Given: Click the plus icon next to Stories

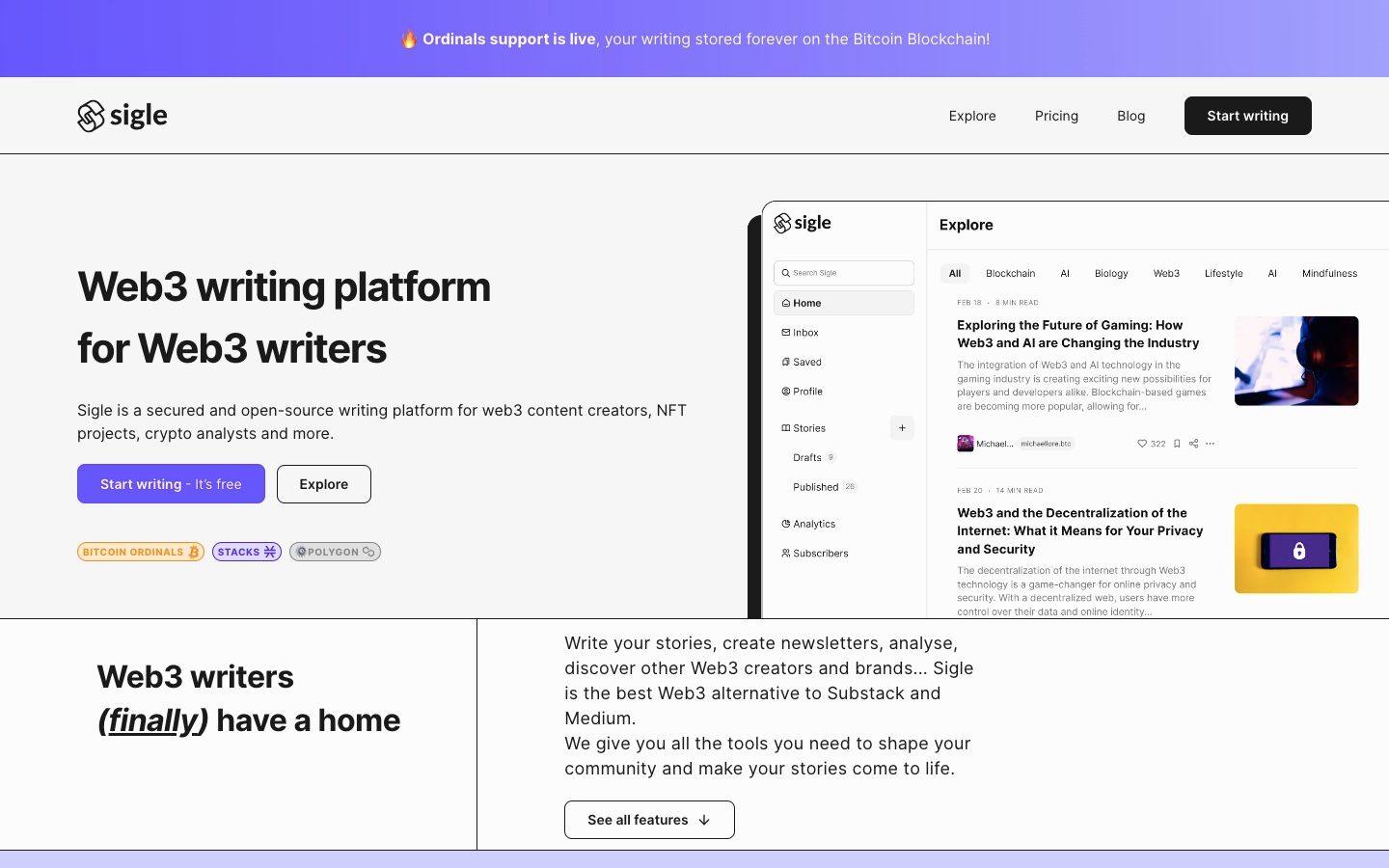Looking at the screenshot, I should pyautogui.click(x=902, y=428).
